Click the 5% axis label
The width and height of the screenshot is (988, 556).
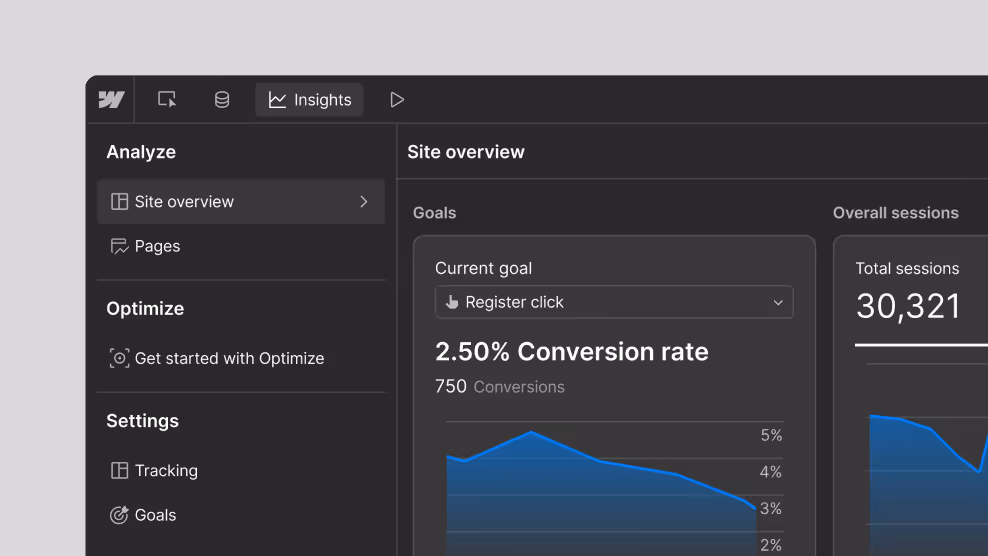(771, 435)
